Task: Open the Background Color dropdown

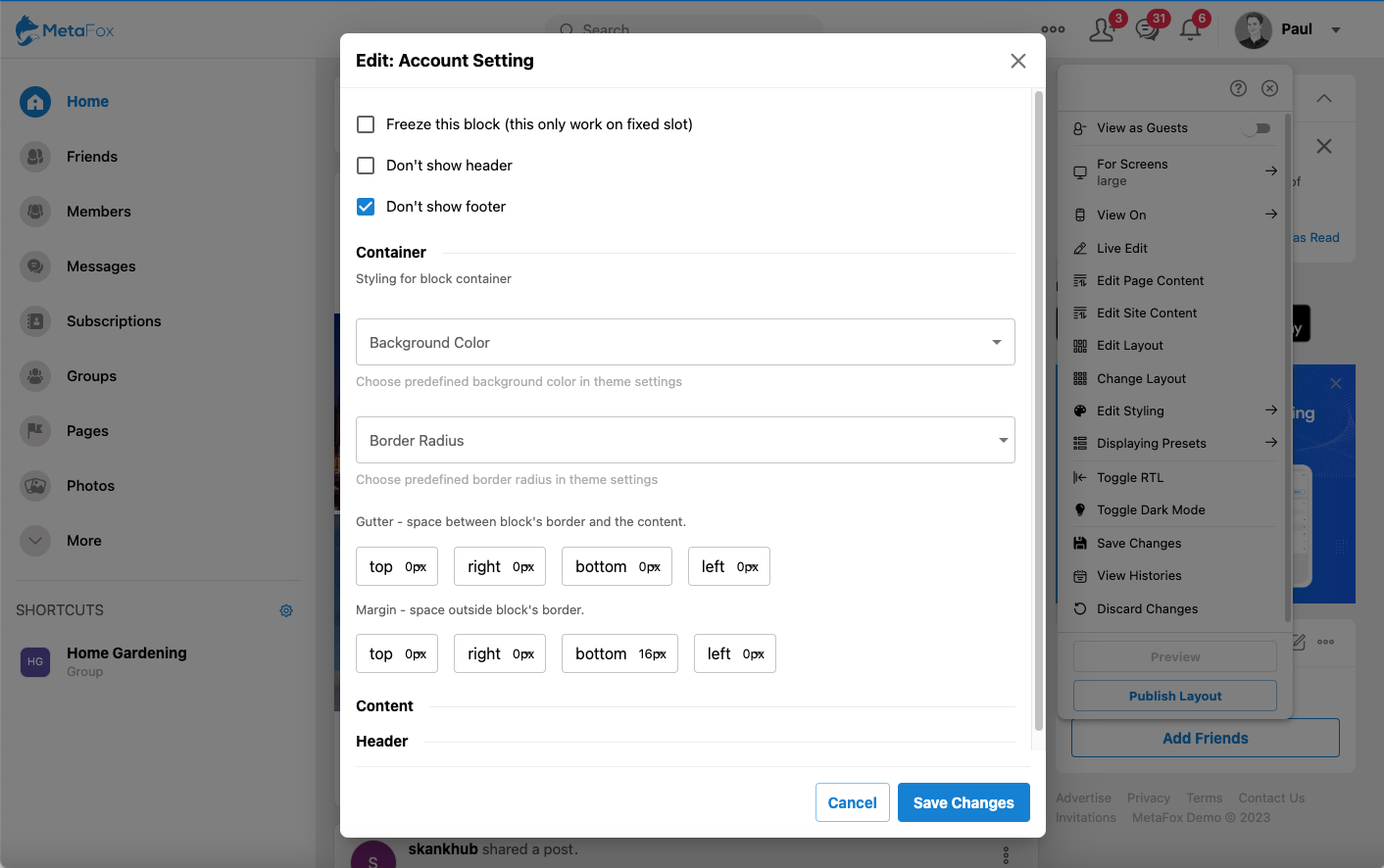Action: 685,342
